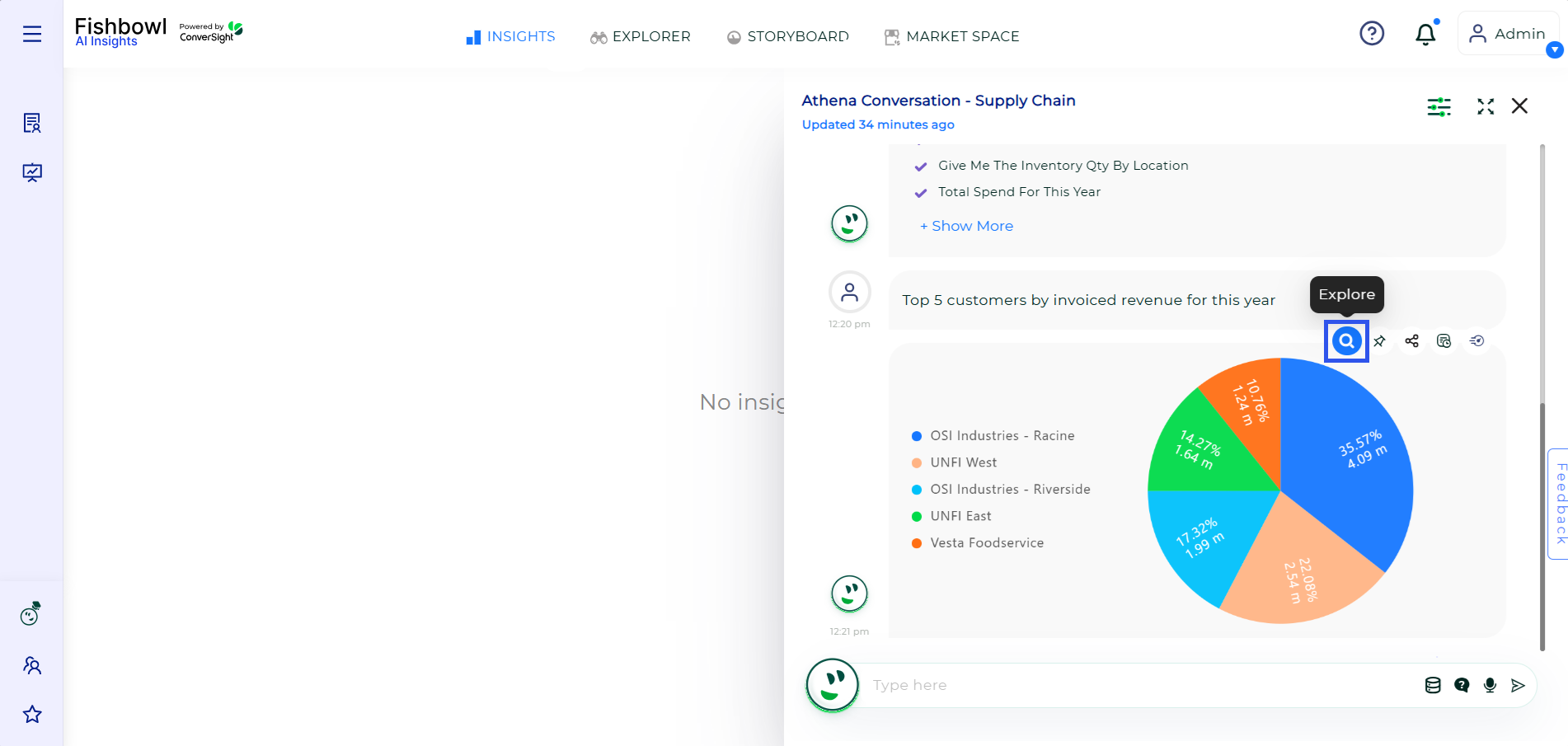The height and width of the screenshot is (746, 1568).
Task: Click the Athena avatar beside the pie chart
Action: [849, 594]
